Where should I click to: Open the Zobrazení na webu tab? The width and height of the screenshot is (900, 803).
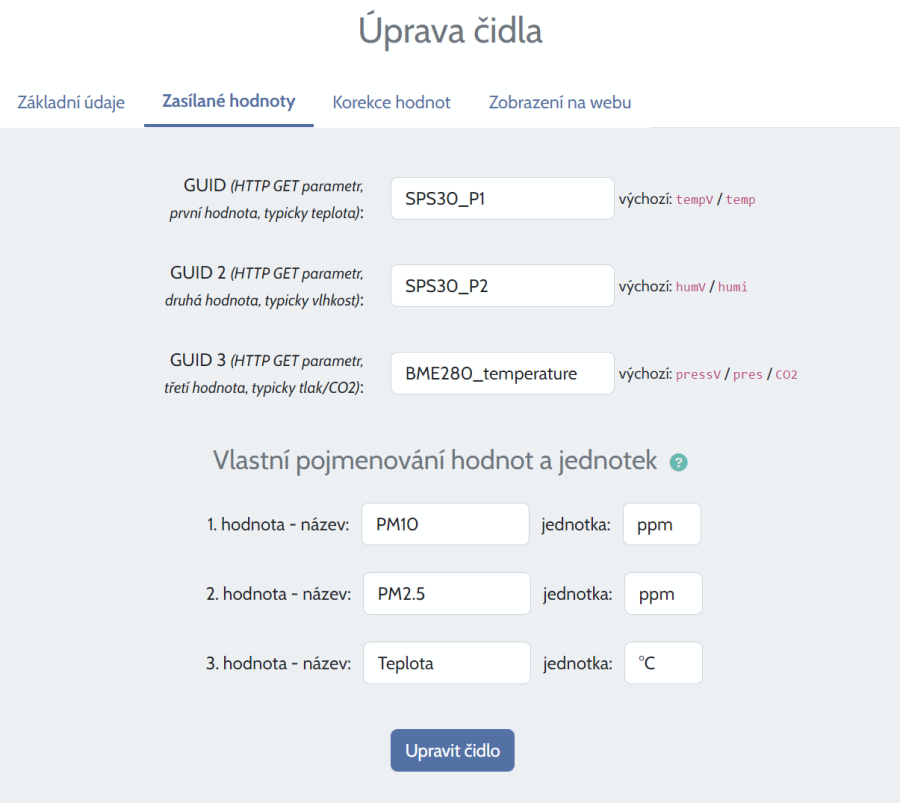(559, 102)
